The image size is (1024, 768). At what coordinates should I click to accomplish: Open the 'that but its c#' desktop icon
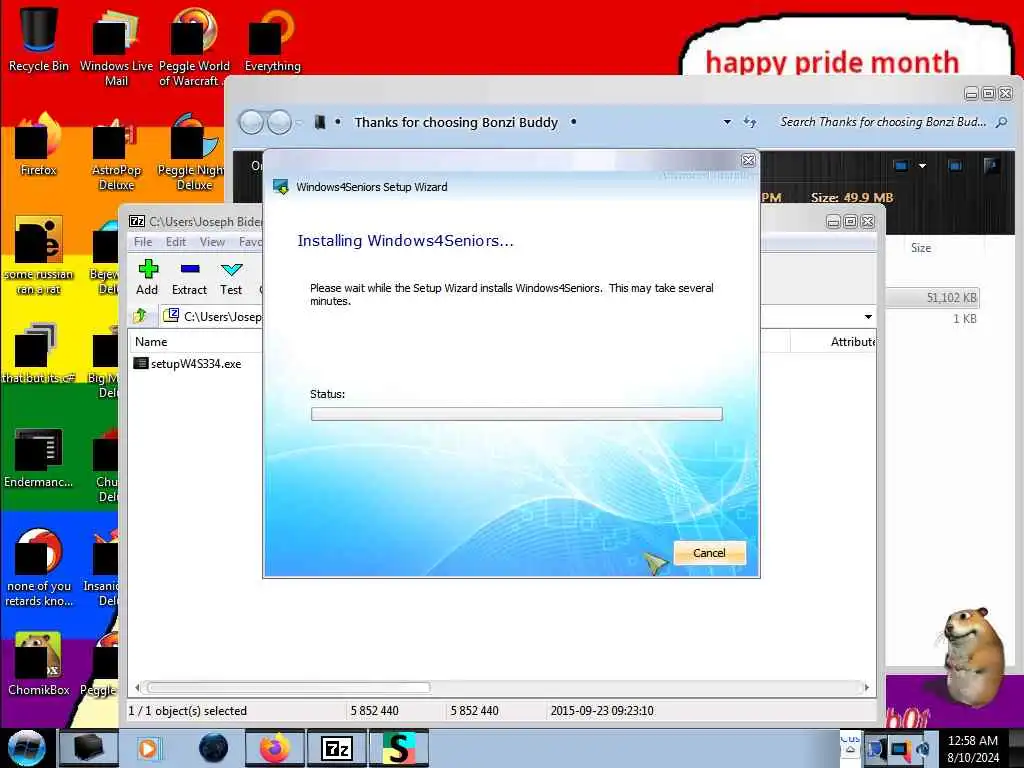[x=39, y=353]
